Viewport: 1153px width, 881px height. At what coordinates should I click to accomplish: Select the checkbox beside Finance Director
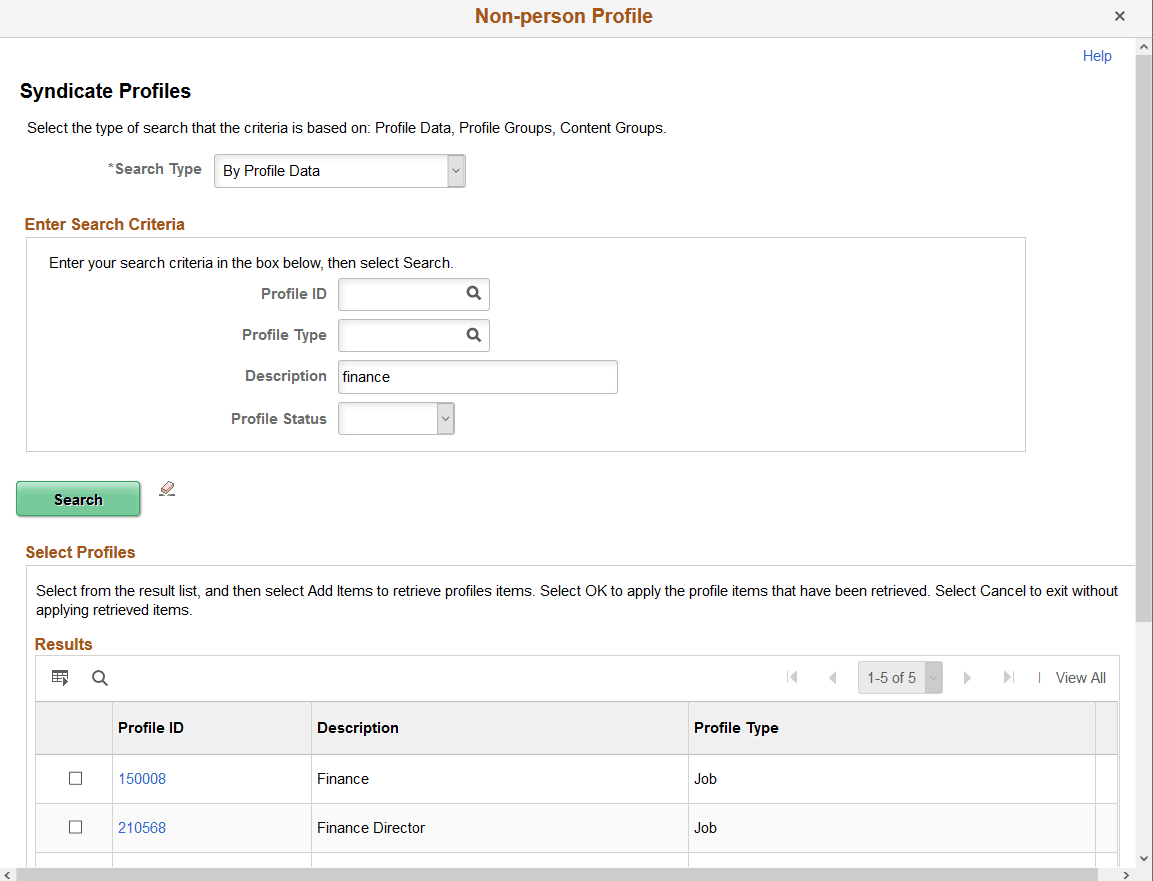(x=75, y=827)
